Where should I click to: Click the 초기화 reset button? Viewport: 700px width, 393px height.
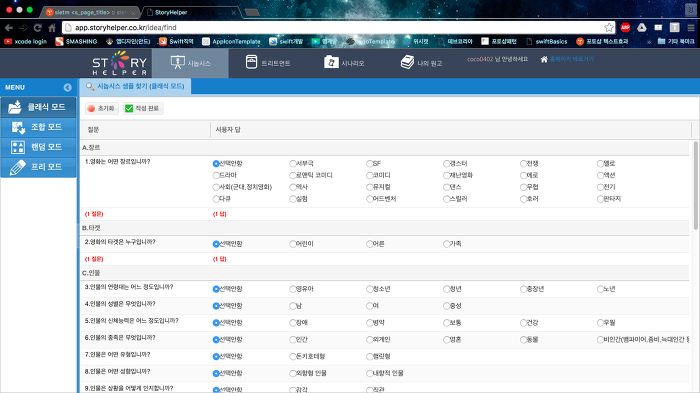102,109
